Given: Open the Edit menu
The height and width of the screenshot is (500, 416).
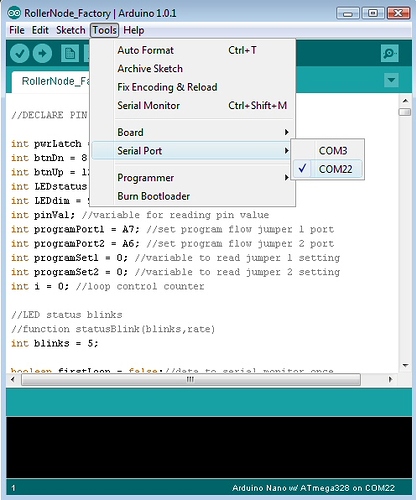Looking at the screenshot, I should [x=40, y=30].
